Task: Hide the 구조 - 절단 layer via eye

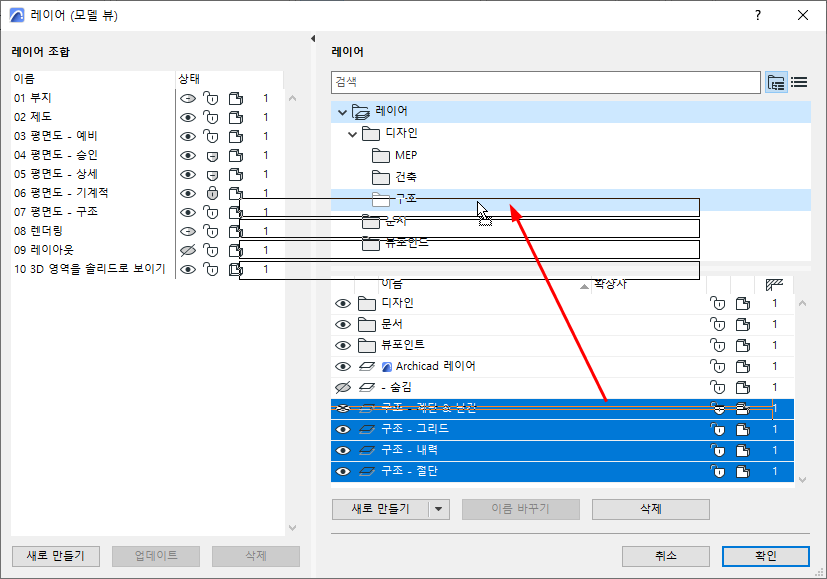Action: tap(343, 471)
